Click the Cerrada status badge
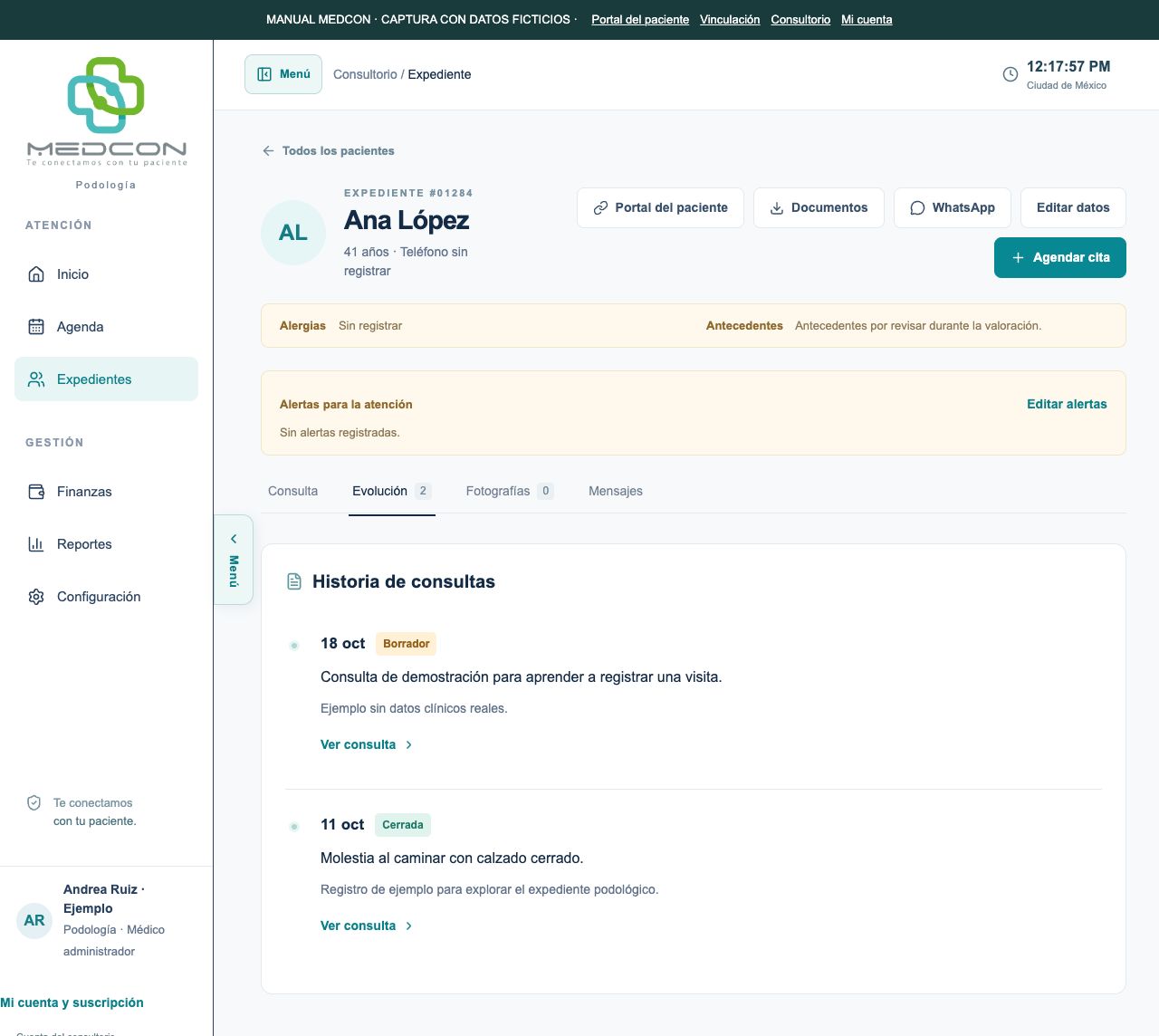This screenshot has height=1036, width=1159. [x=403, y=825]
